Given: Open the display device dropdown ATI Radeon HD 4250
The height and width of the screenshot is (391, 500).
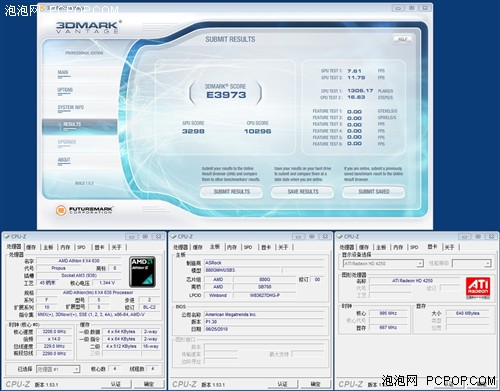Looking at the screenshot, I should click(383, 263).
